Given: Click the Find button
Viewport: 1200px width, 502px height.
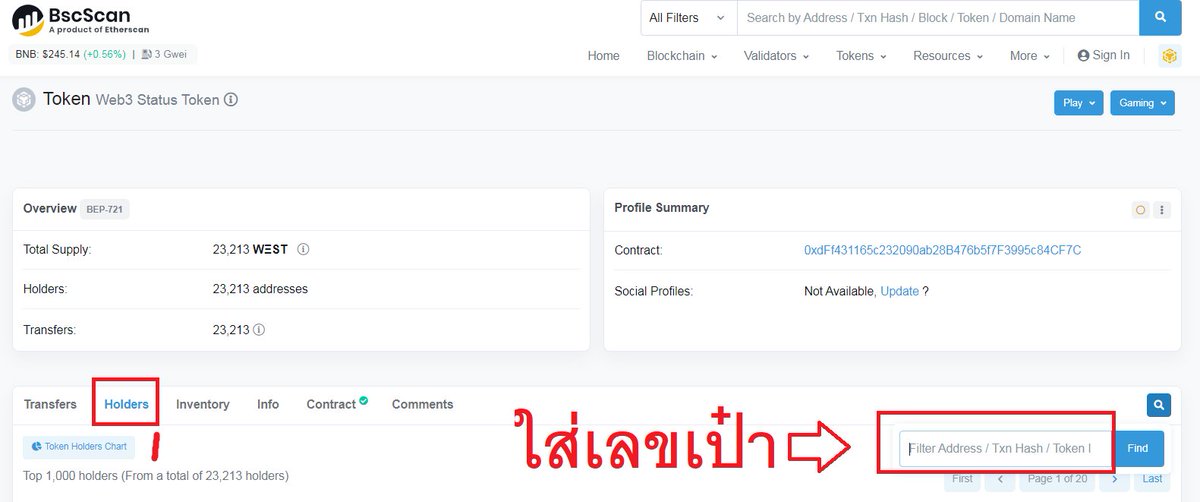Looking at the screenshot, I should point(1138,449).
